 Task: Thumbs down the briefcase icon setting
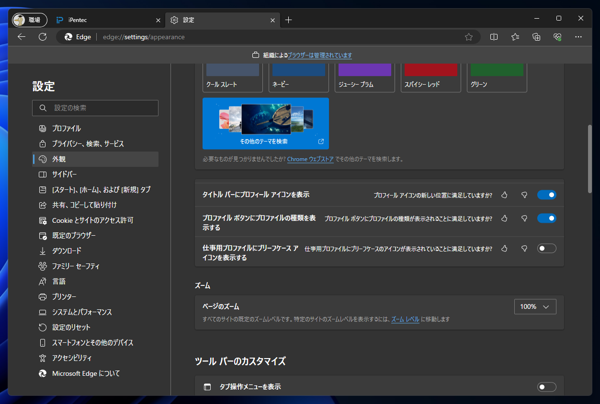(x=524, y=248)
